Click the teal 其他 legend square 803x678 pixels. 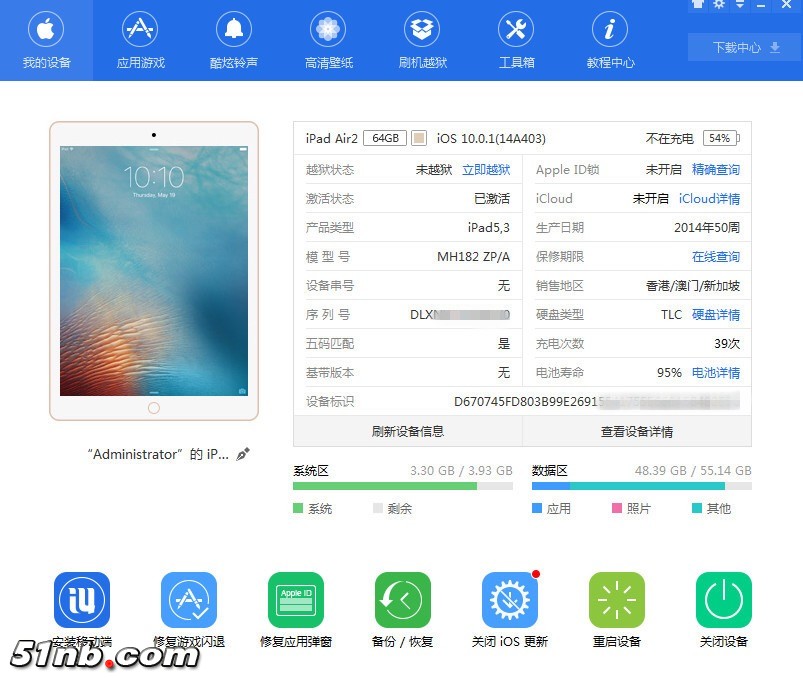click(696, 508)
